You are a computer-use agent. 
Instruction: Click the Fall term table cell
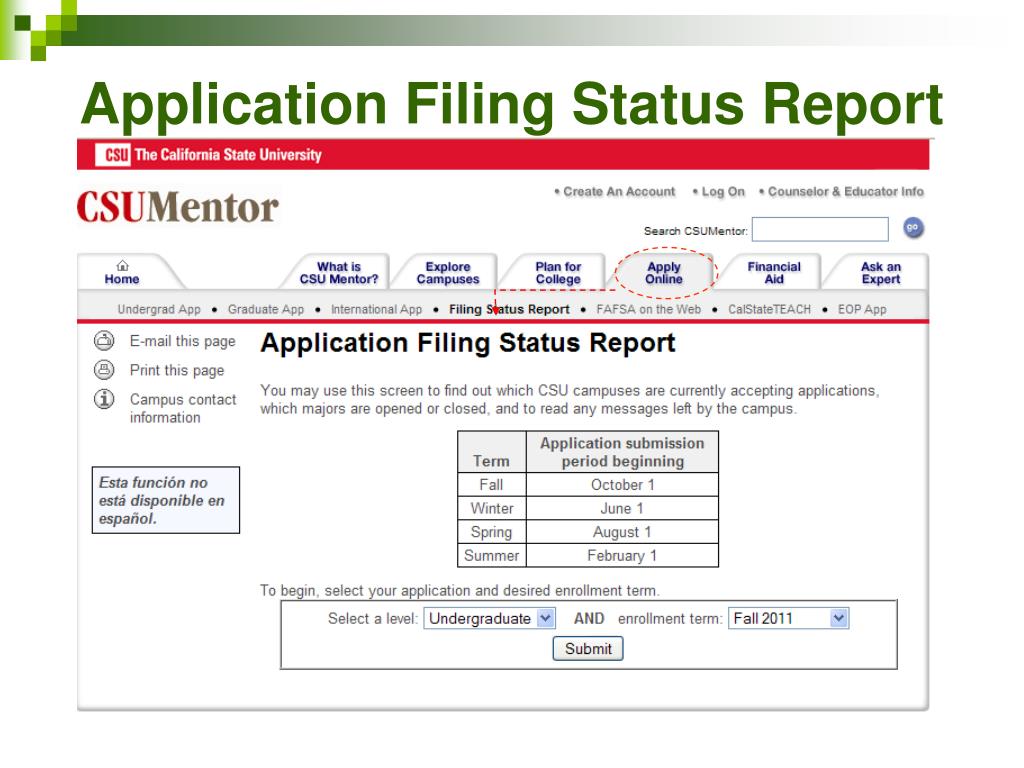coord(491,485)
